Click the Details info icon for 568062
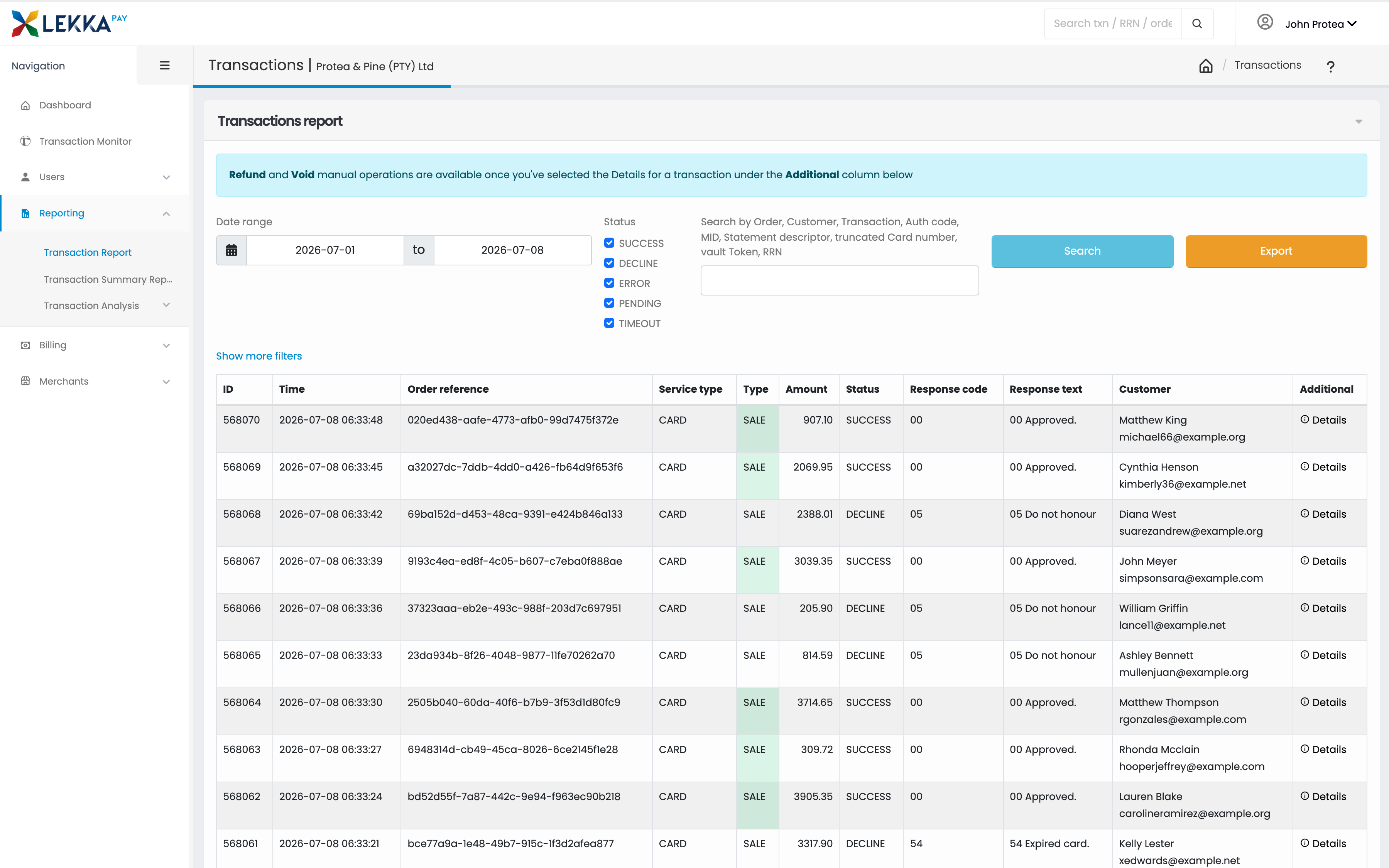Image resolution: width=1389 pixels, height=868 pixels. [x=1305, y=796]
